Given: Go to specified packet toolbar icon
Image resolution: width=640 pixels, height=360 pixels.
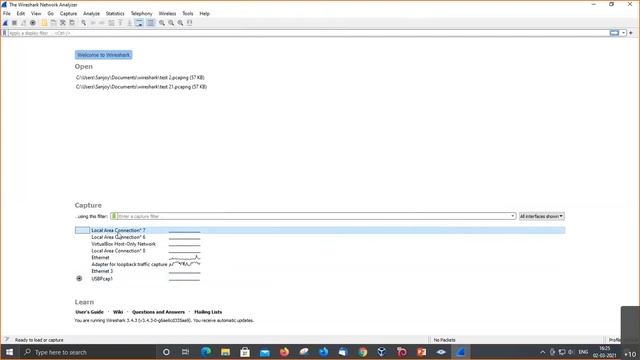Looking at the screenshot, I should click(x=111, y=23).
